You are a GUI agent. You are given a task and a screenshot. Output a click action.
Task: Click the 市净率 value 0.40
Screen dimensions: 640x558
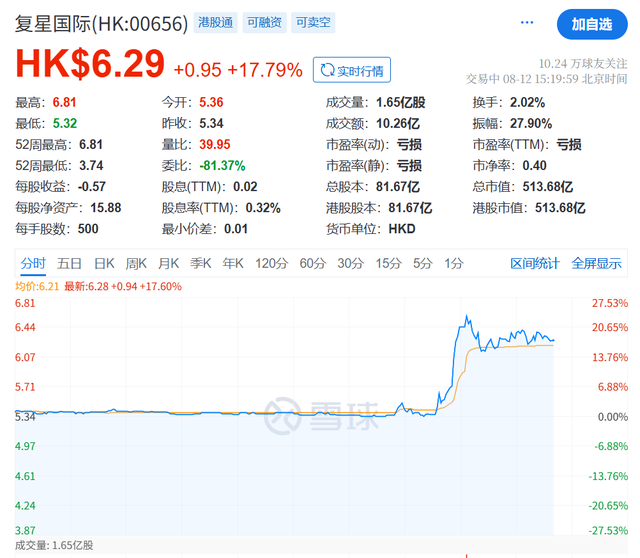(x=535, y=165)
